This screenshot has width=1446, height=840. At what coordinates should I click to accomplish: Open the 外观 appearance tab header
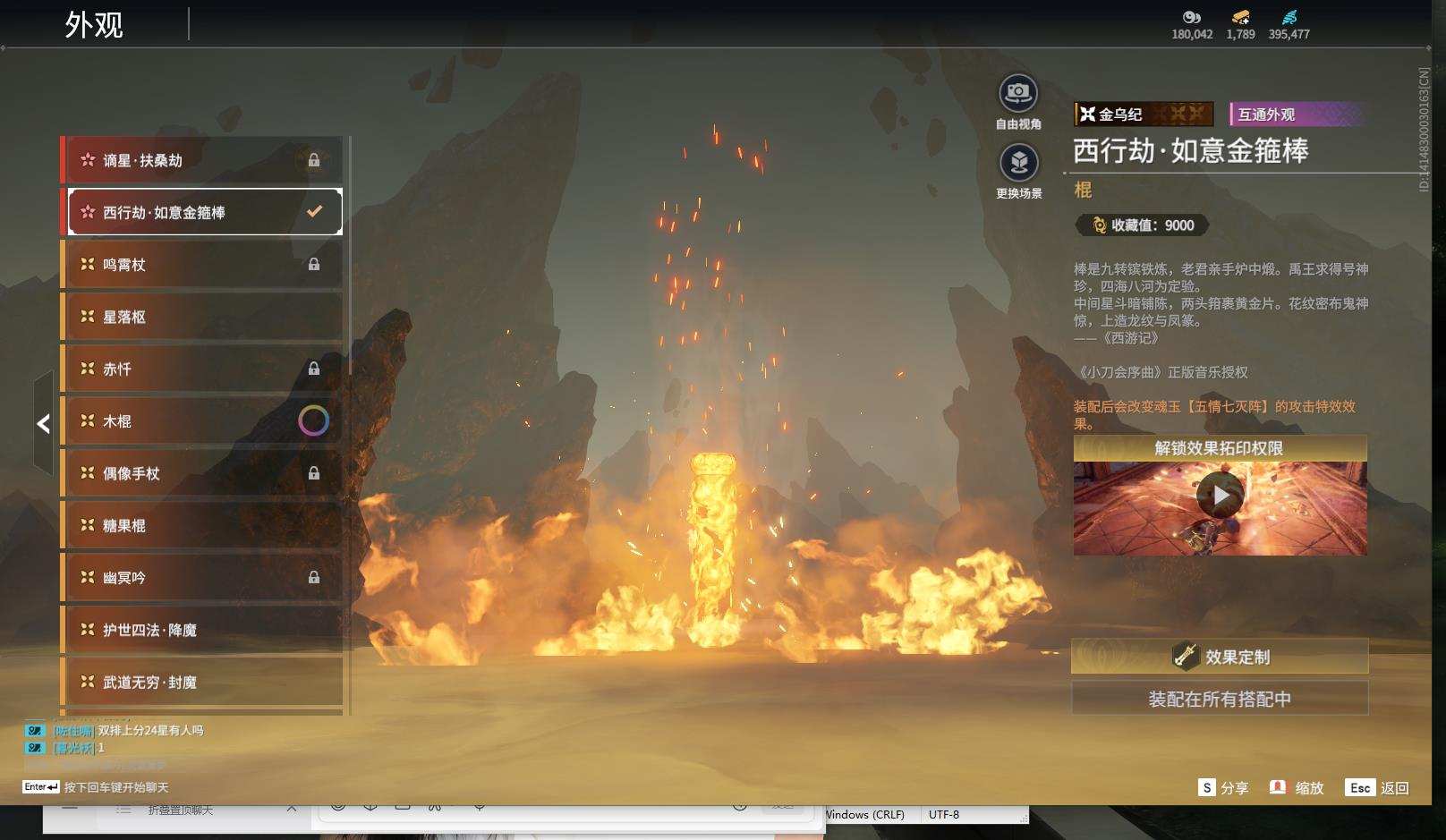(x=94, y=24)
